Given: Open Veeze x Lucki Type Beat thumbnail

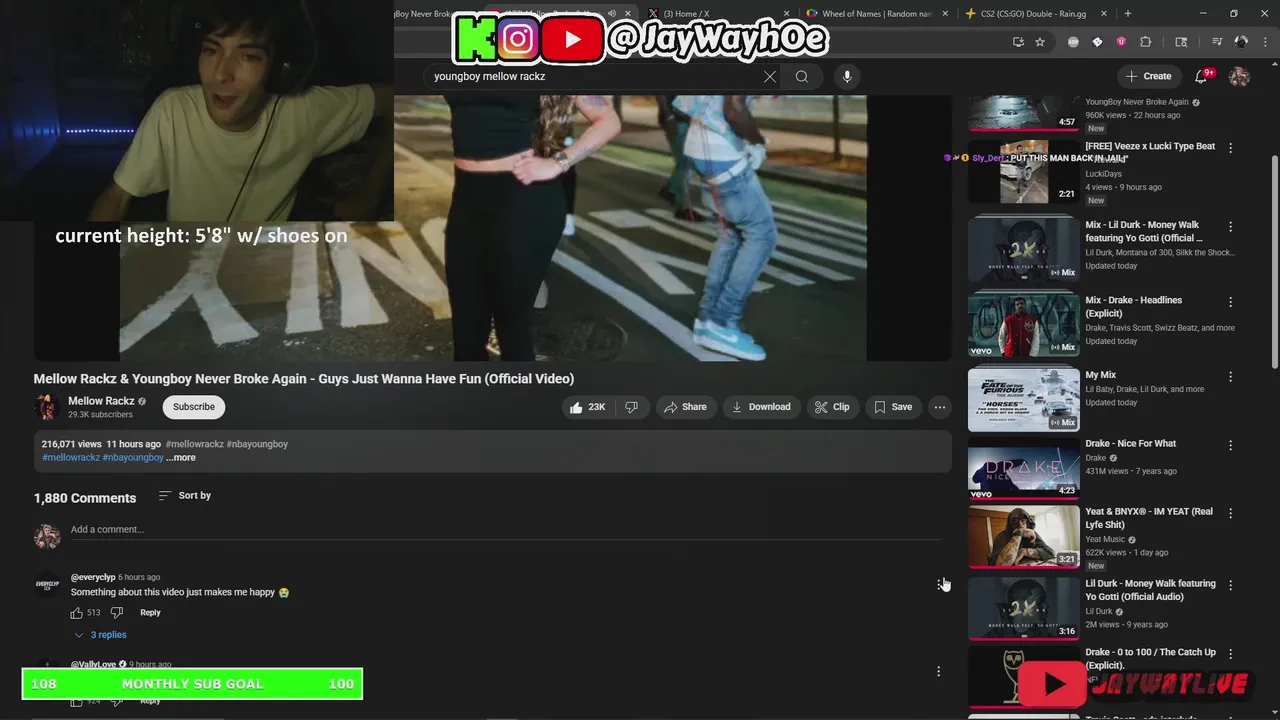Looking at the screenshot, I should point(1023,171).
